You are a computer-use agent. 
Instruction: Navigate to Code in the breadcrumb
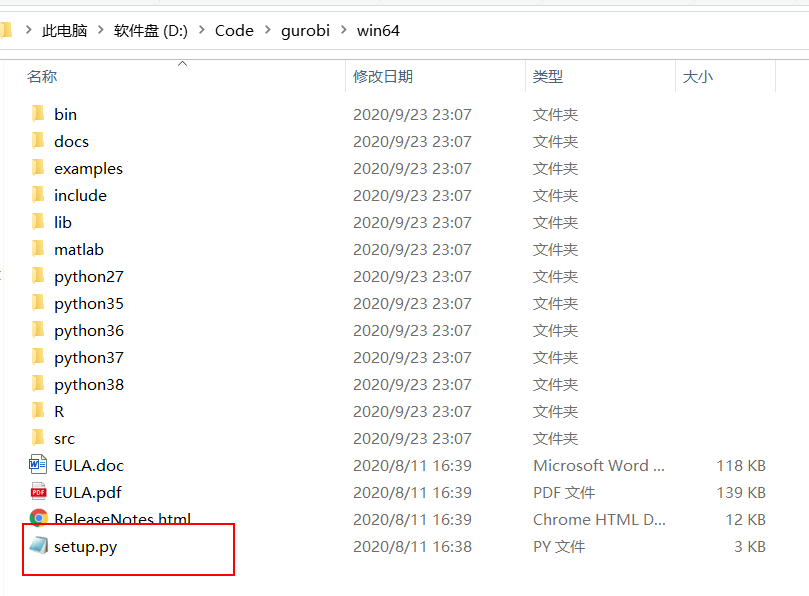coord(234,30)
